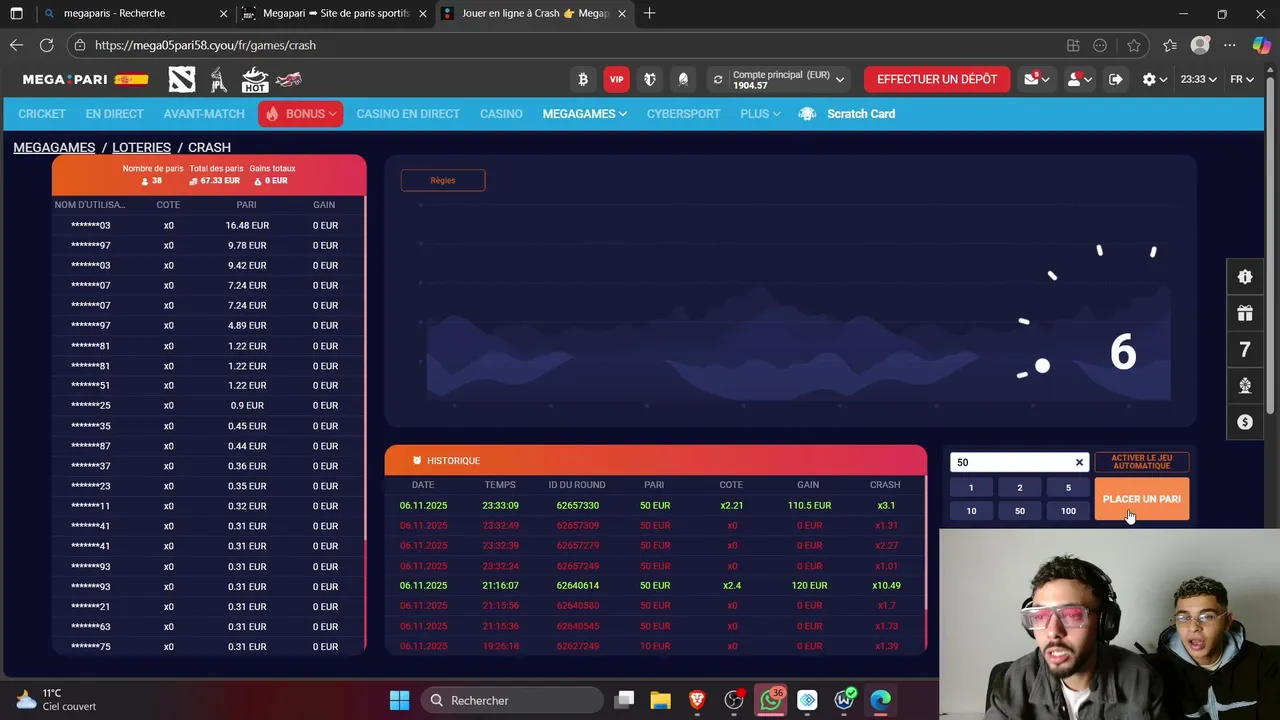This screenshot has width=1280, height=720.
Task: Expand the messages envelope dropdown
Action: pos(1035,79)
